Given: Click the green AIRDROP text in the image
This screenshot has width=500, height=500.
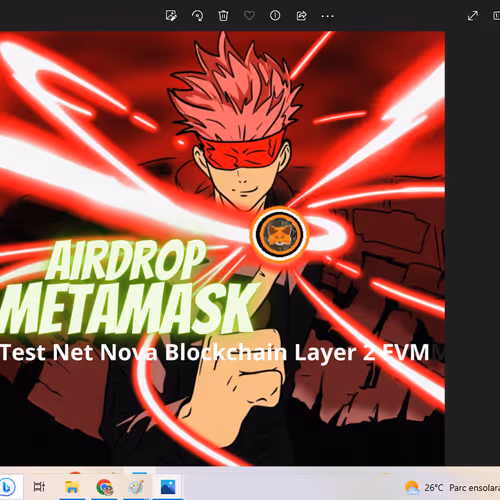Looking at the screenshot, I should click(x=128, y=261).
